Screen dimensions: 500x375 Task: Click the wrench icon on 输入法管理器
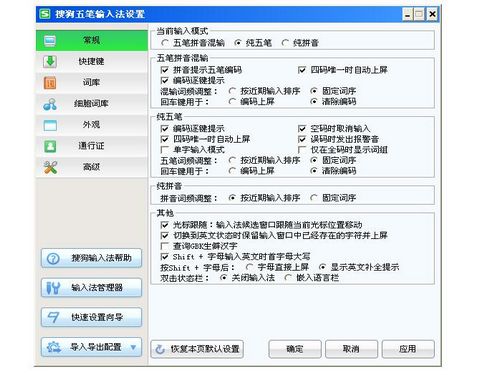click(53, 288)
